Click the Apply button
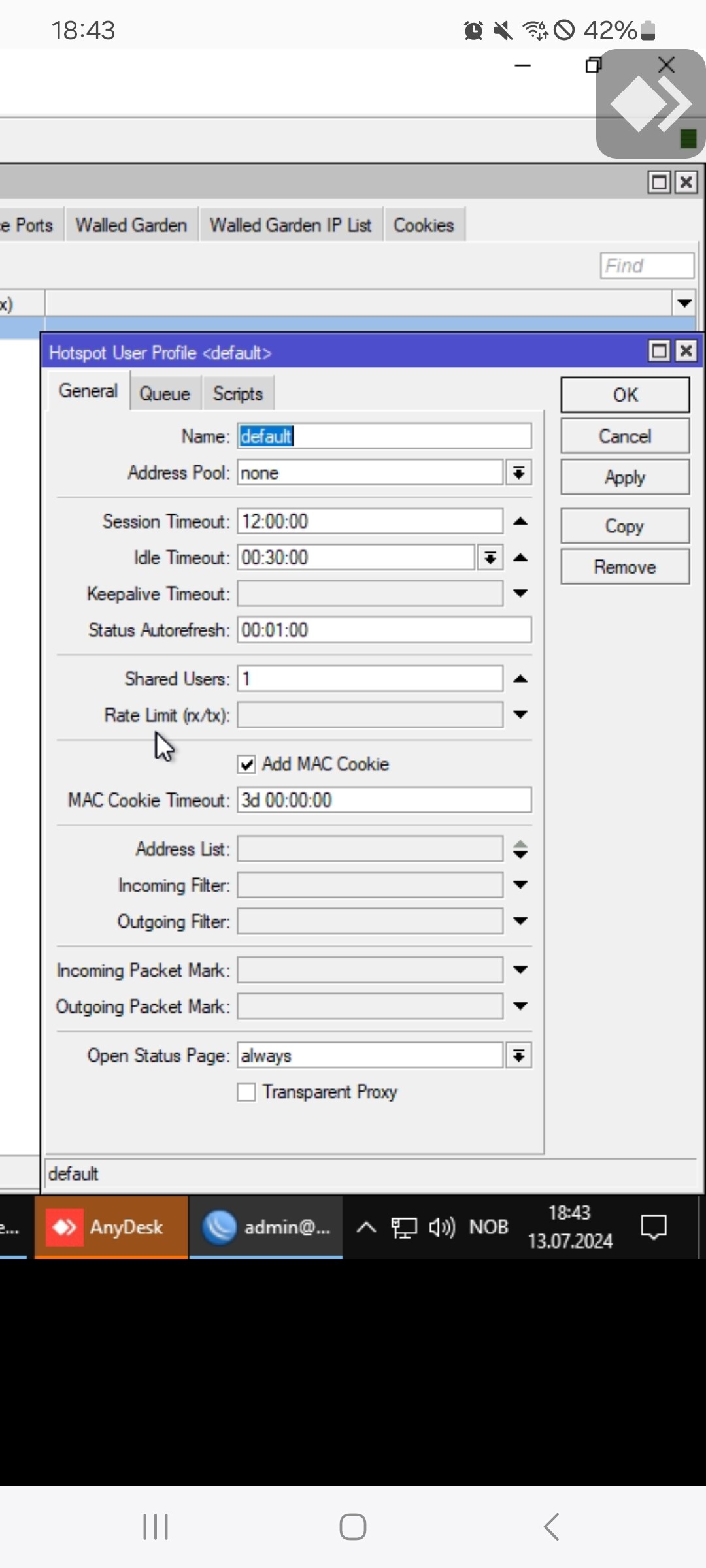Viewport: 706px width, 1568px height. pos(625,477)
